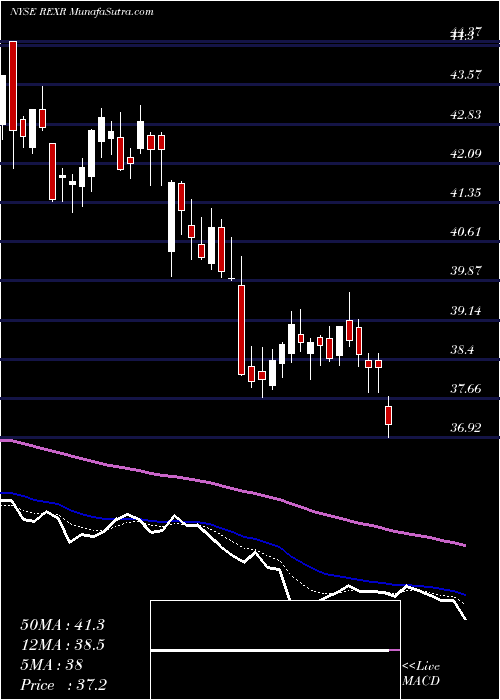Click the MACD inset box
This screenshot has height=700, width=500.
[275, 650]
